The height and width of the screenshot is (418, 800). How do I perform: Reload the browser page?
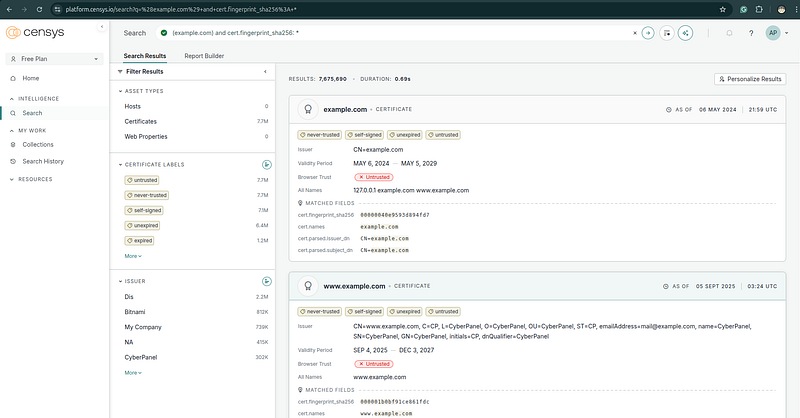(39, 9)
